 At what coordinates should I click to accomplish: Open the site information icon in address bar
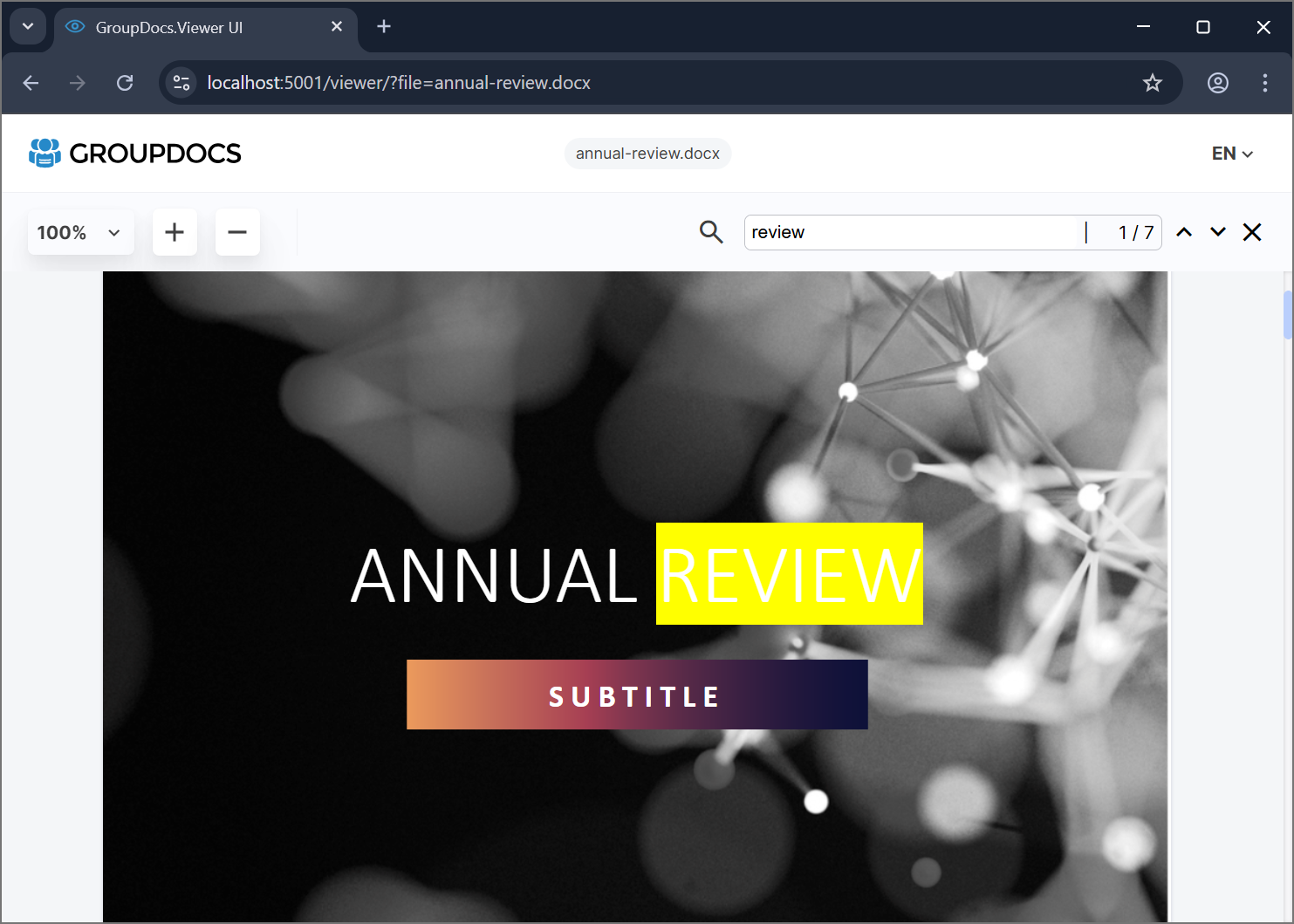click(x=181, y=83)
